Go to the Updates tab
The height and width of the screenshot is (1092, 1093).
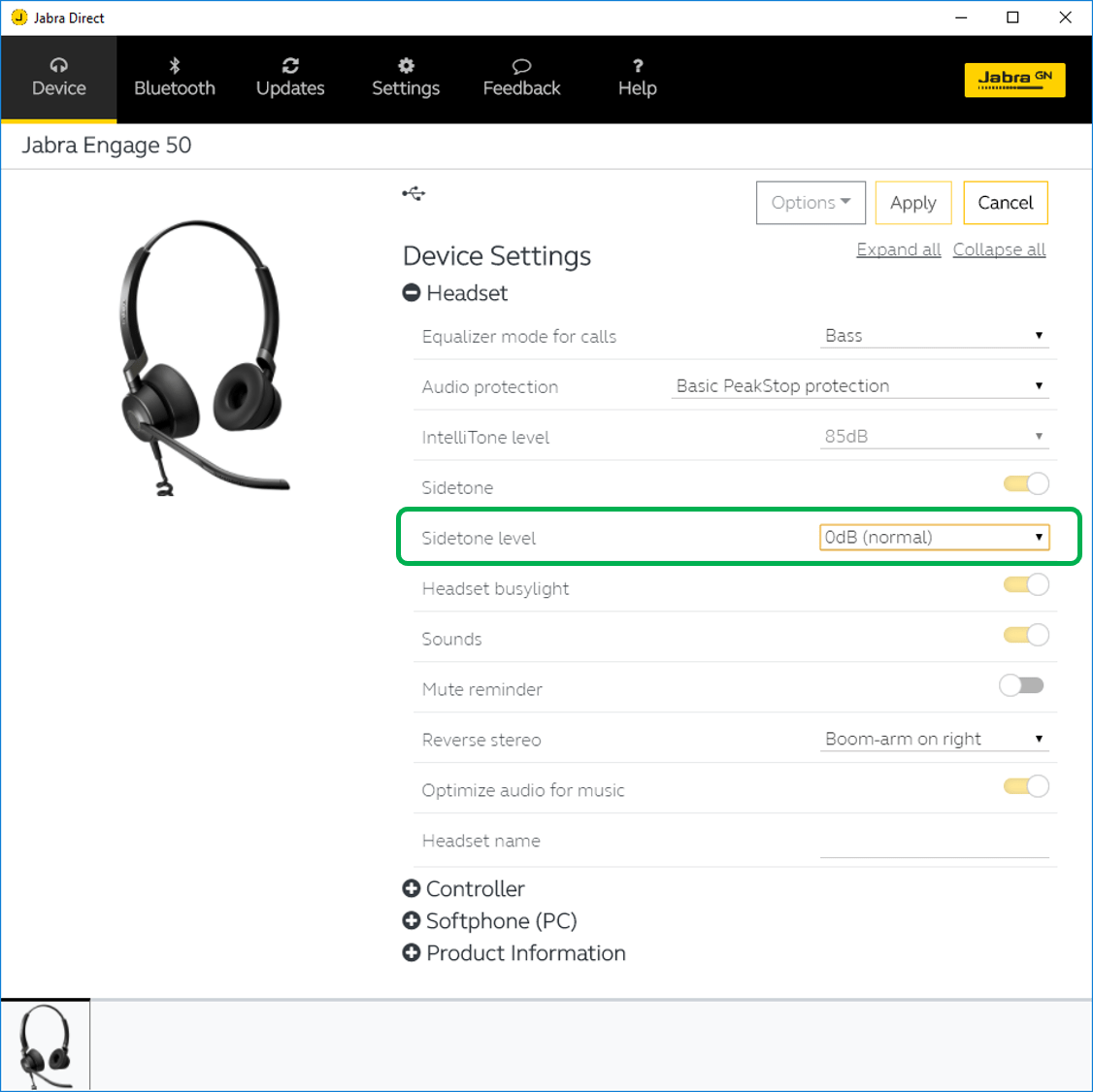coord(290,79)
